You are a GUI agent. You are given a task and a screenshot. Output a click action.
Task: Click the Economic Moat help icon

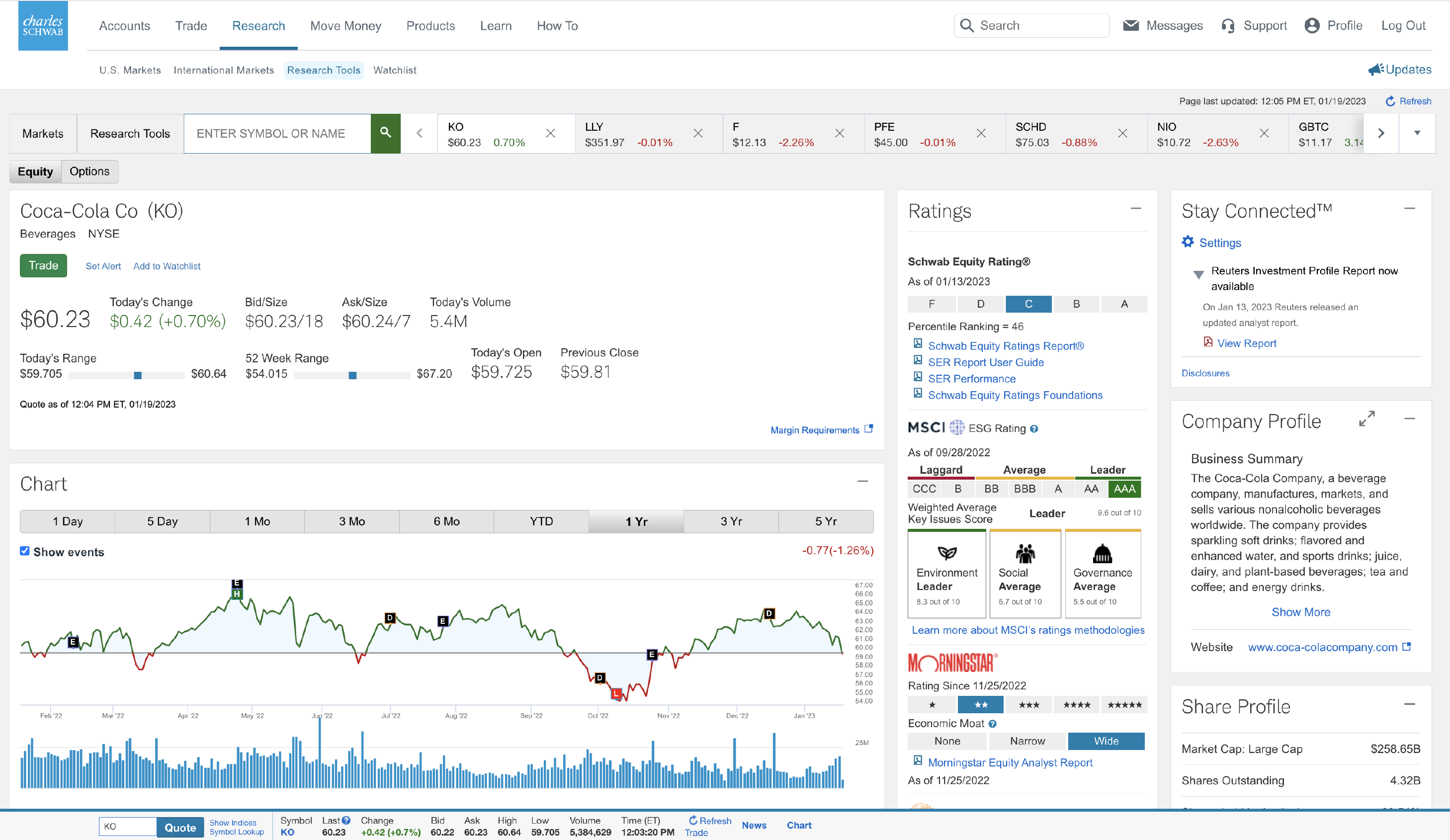pos(993,724)
